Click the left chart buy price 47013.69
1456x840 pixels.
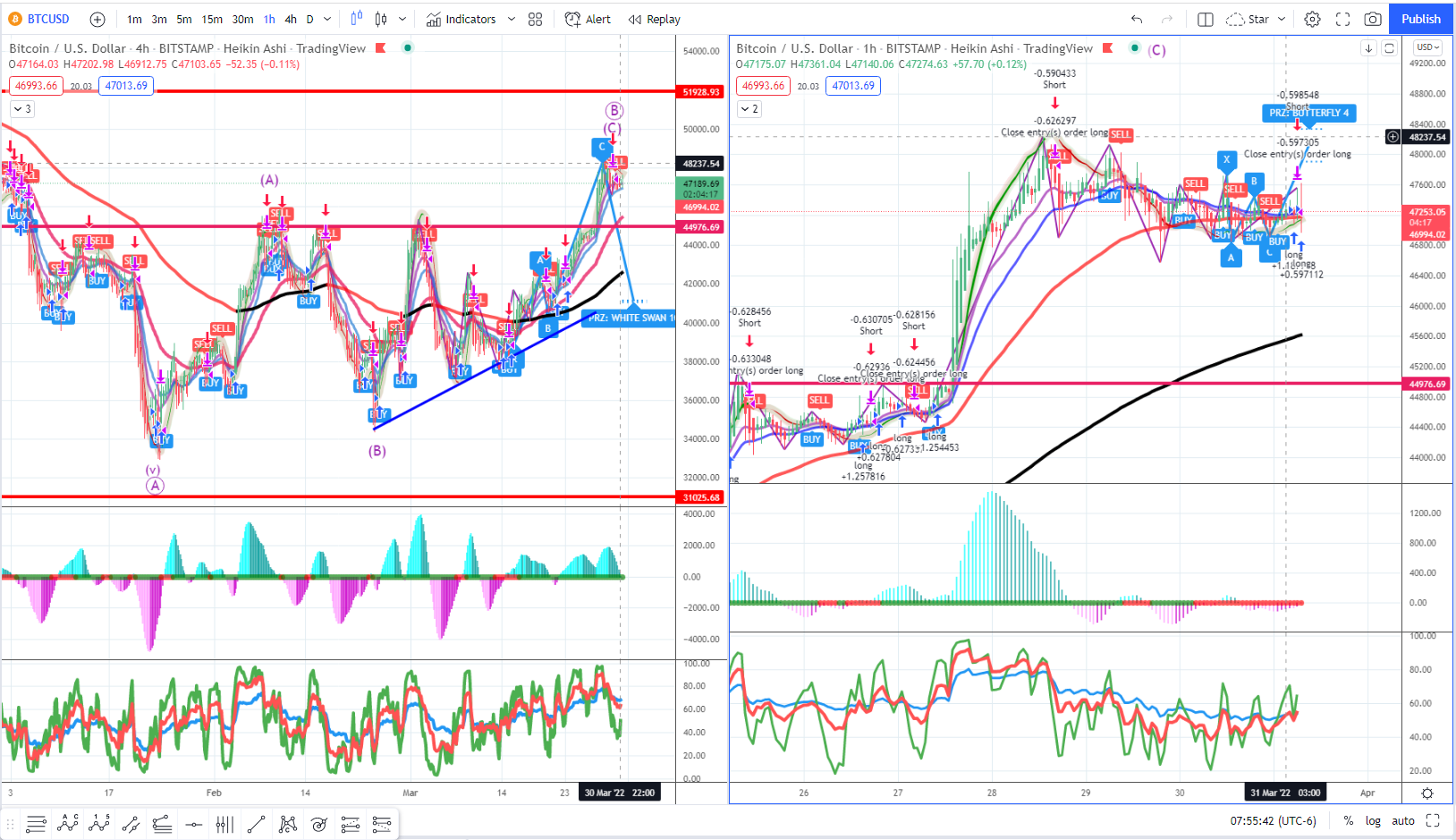coord(126,86)
